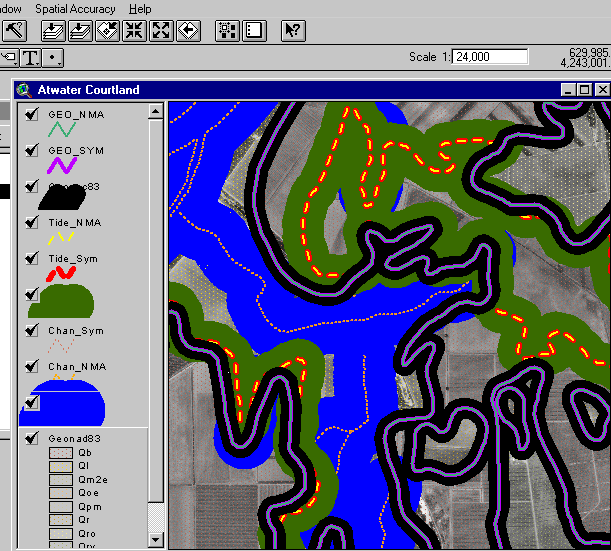This screenshot has height=551, width=611.
Task: Select the Draw Point tool
Action: [x=53, y=57]
